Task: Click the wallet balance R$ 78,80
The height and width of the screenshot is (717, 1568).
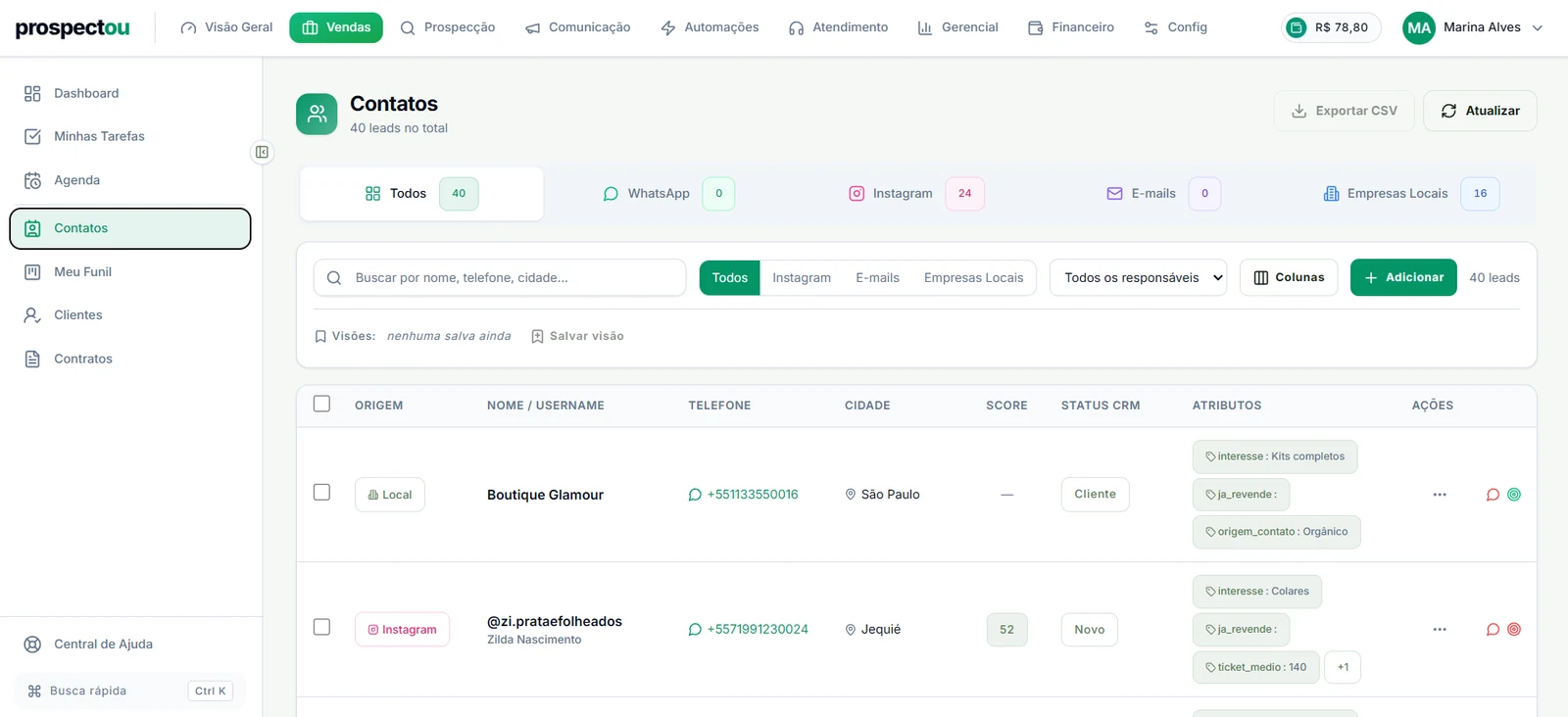Action: tap(1331, 27)
